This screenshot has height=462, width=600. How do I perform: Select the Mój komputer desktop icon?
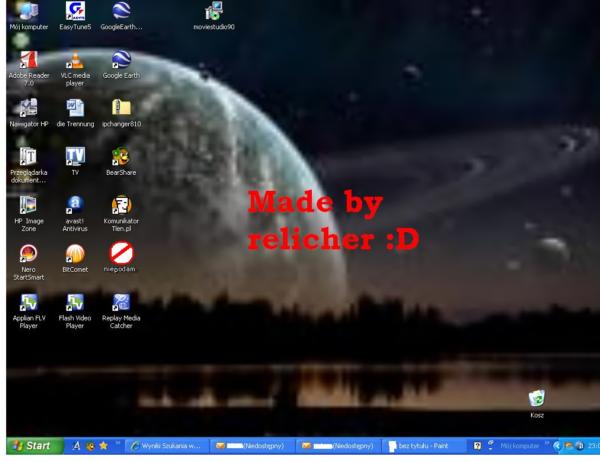(29, 16)
